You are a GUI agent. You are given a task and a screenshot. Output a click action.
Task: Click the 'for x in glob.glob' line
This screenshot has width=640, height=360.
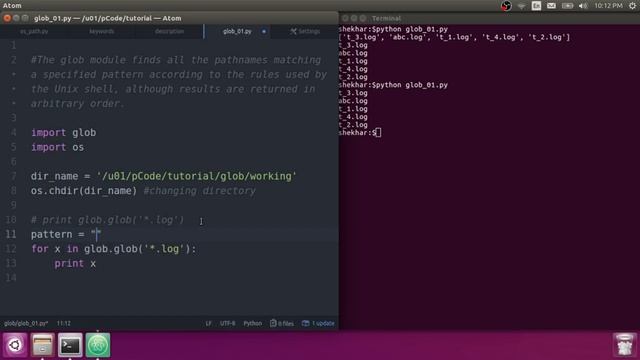tap(113, 249)
